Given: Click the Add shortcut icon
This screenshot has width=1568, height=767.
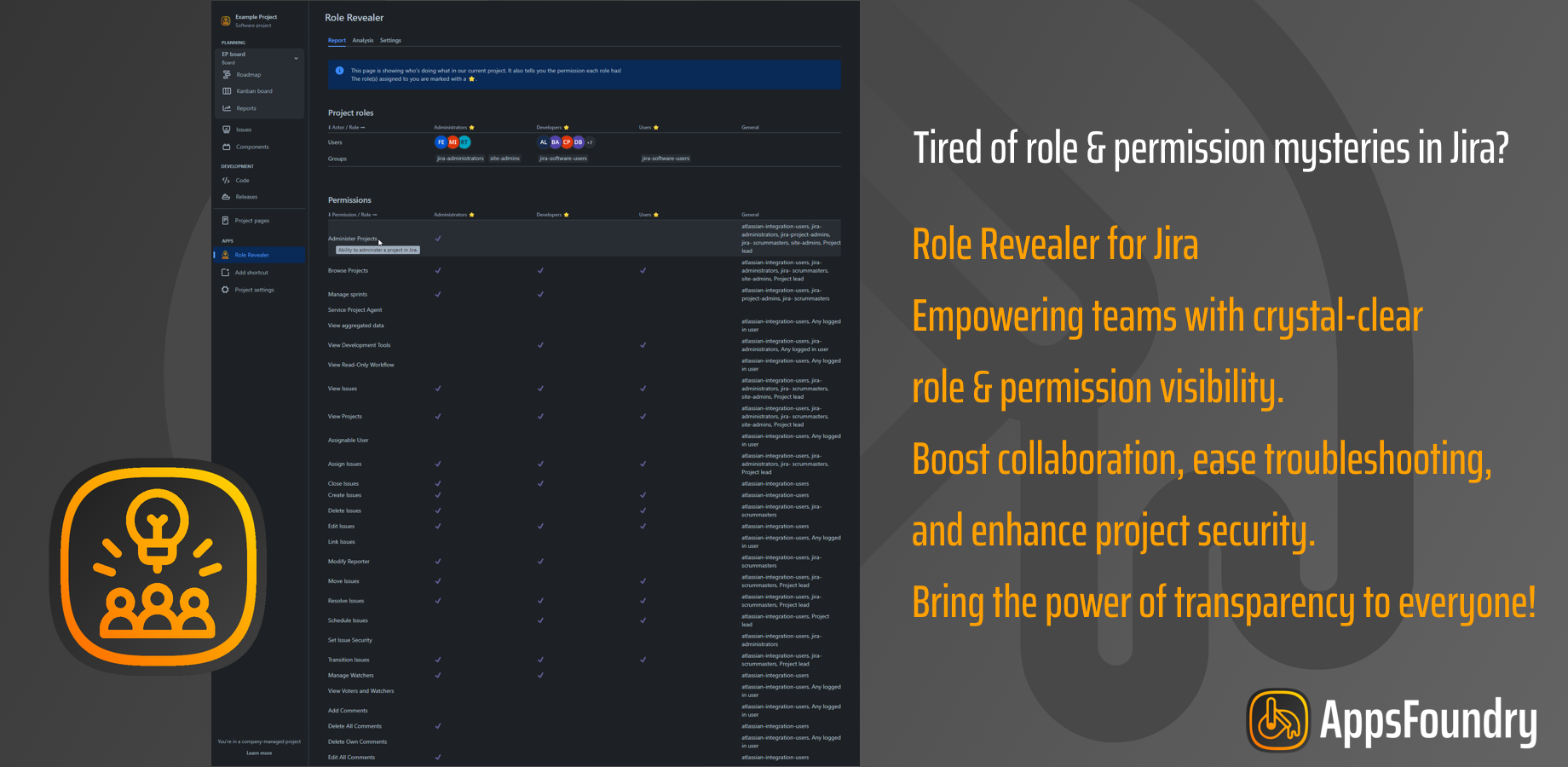Looking at the screenshot, I should point(226,273).
